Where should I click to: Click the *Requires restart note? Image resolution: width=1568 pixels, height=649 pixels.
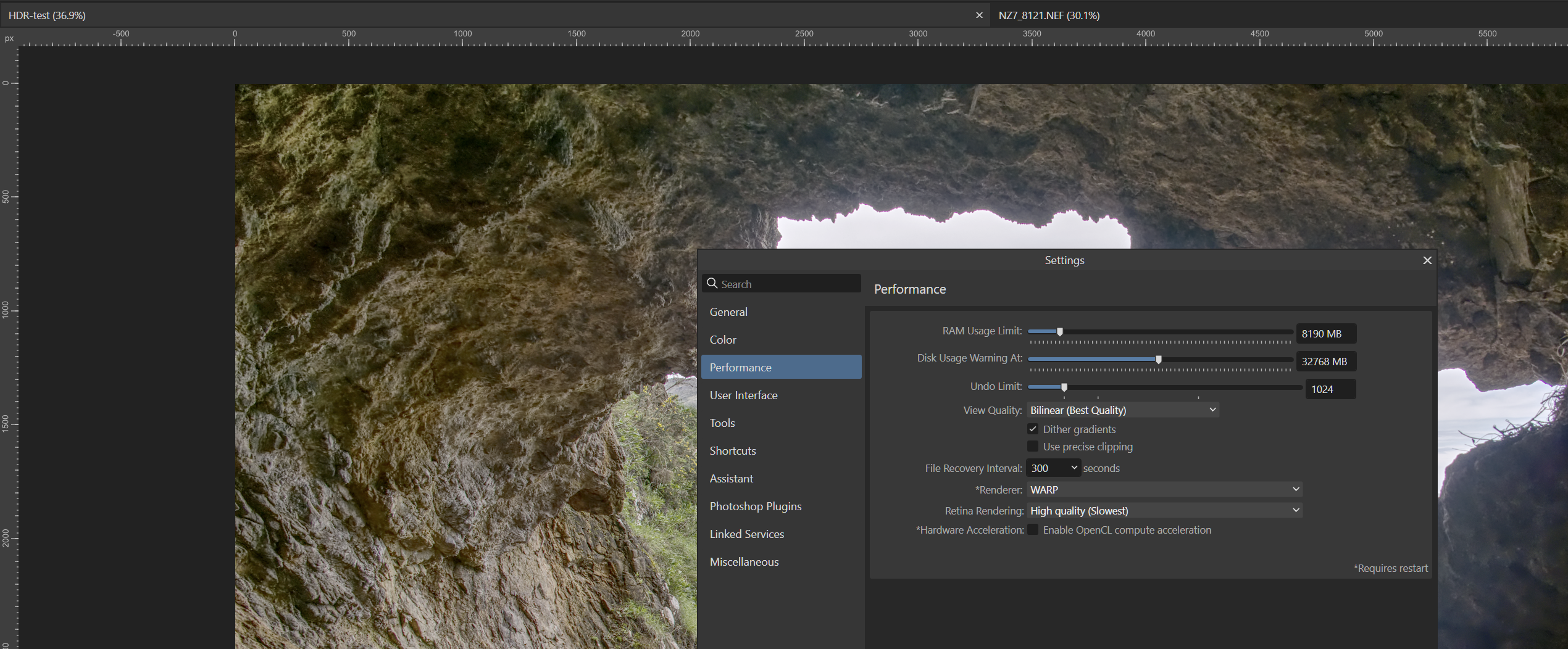point(1390,568)
